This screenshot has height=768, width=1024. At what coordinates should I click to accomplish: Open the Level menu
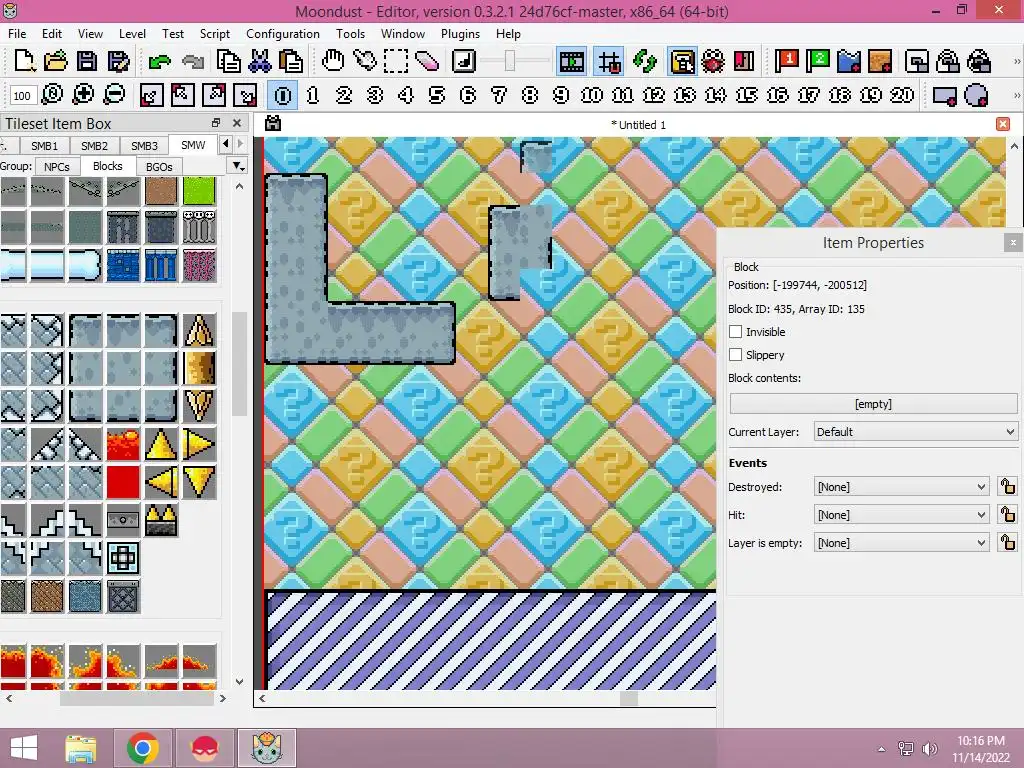pyautogui.click(x=132, y=33)
